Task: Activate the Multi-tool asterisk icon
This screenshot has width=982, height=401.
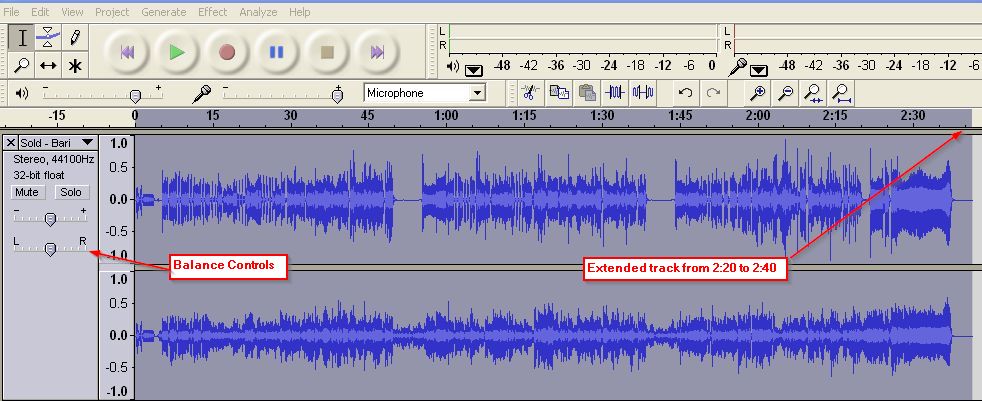Action: (x=74, y=66)
